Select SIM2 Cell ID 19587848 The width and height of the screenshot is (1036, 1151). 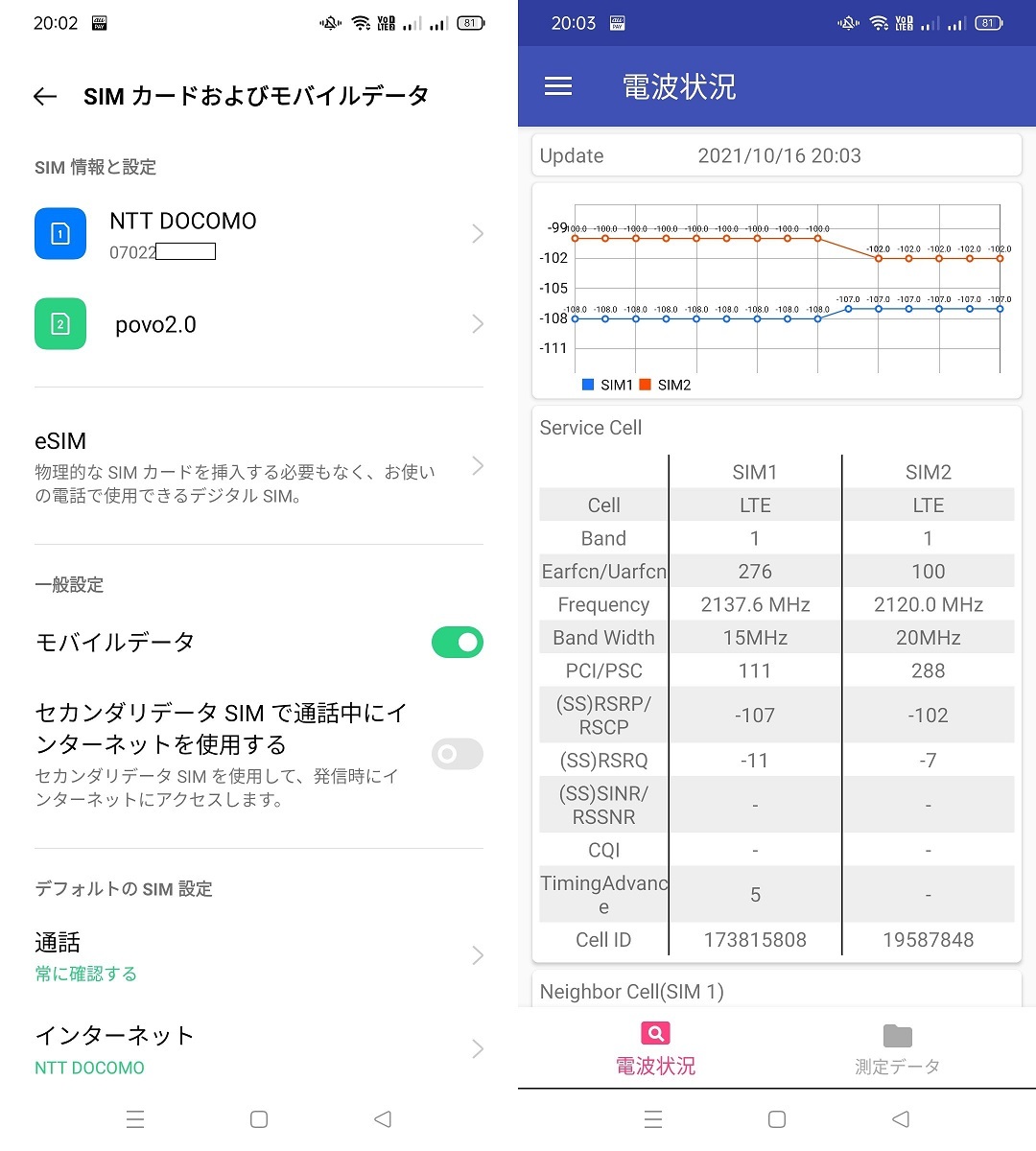(929, 940)
